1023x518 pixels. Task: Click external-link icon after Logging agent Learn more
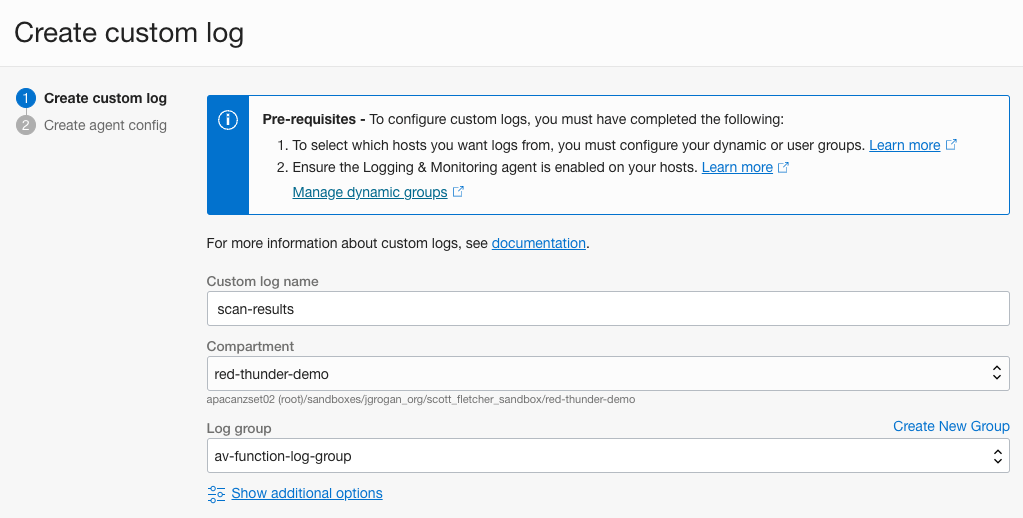tap(784, 167)
